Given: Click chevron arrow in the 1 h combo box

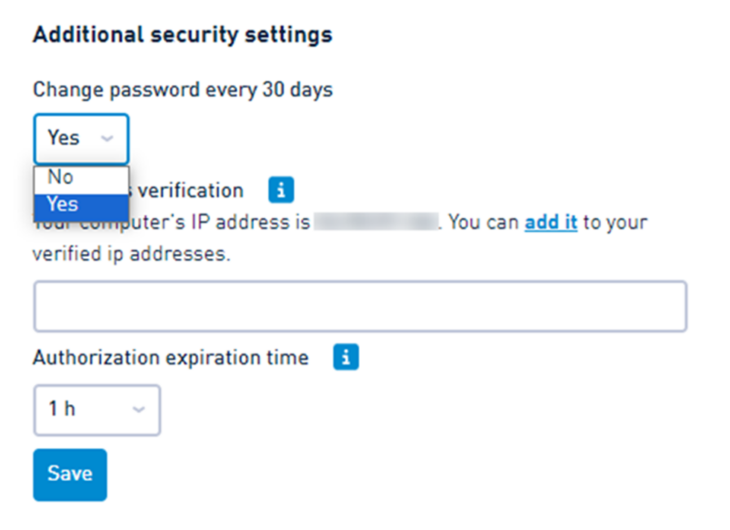Looking at the screenshot, I should pyautogui.click(x=139, y=409).
